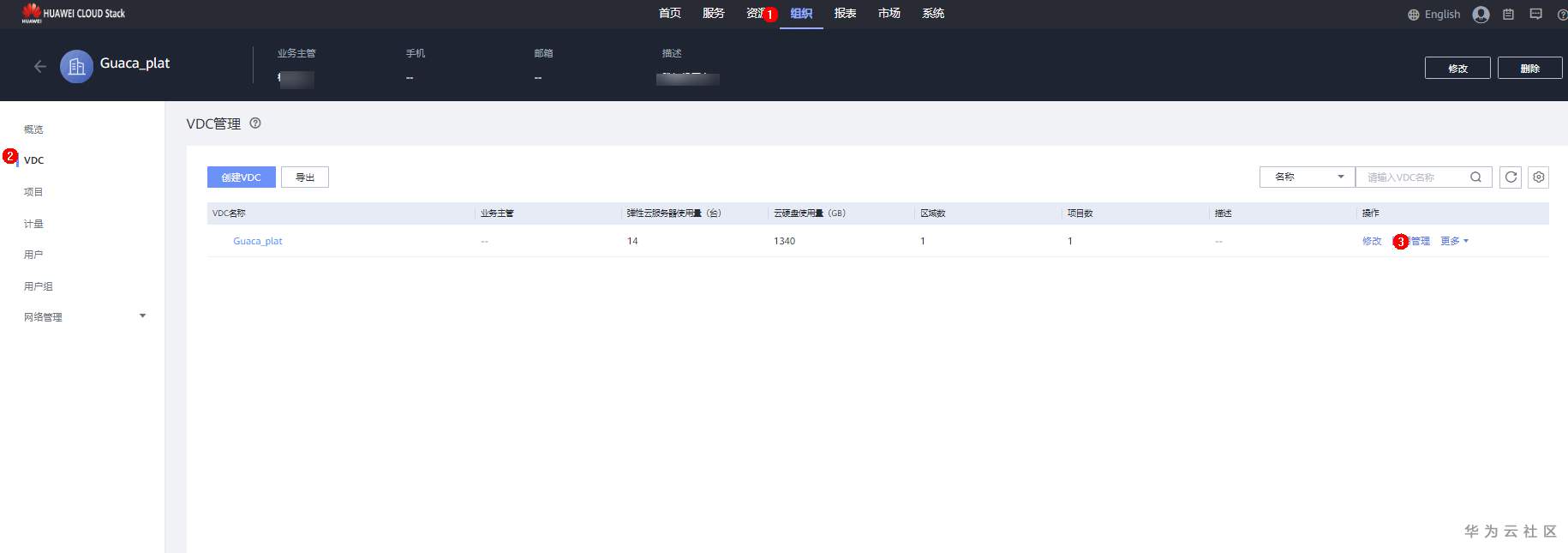Click the 导出 export button
This screenshot has width=1568, height=553.
pos(305,177)
